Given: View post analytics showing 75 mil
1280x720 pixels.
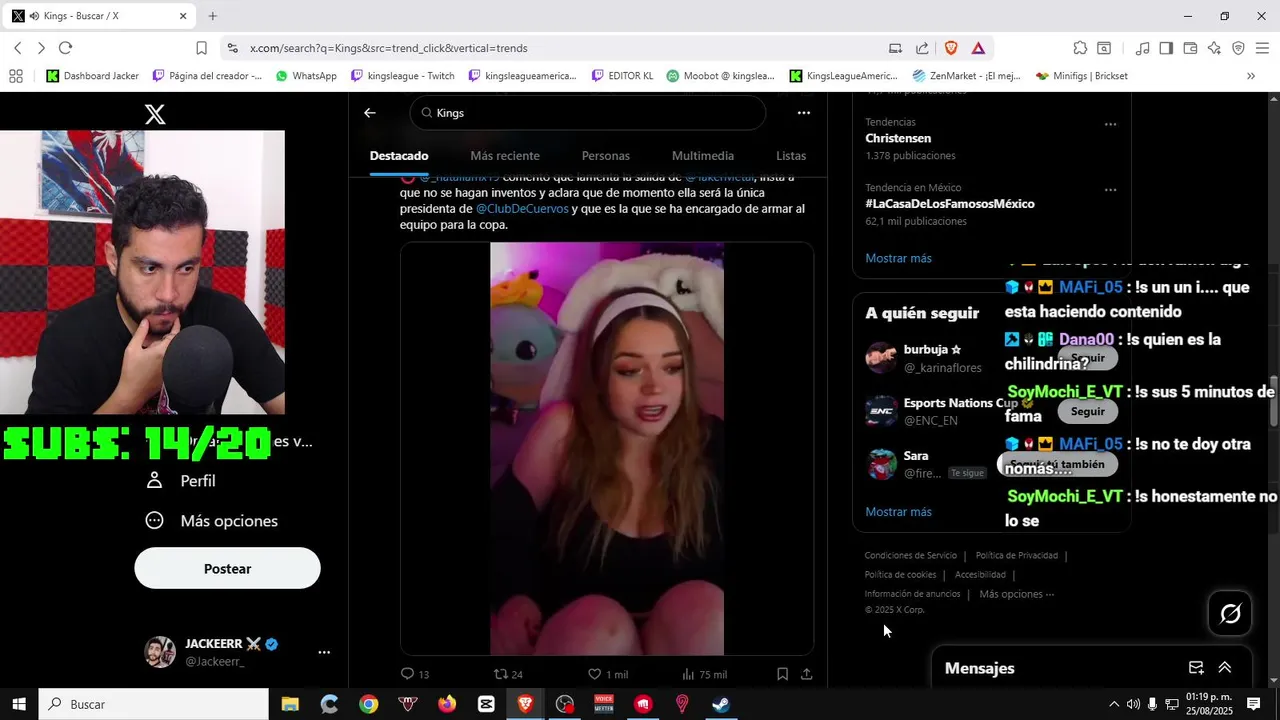Looking at the screenshot, I should click(x=703, y=674).
